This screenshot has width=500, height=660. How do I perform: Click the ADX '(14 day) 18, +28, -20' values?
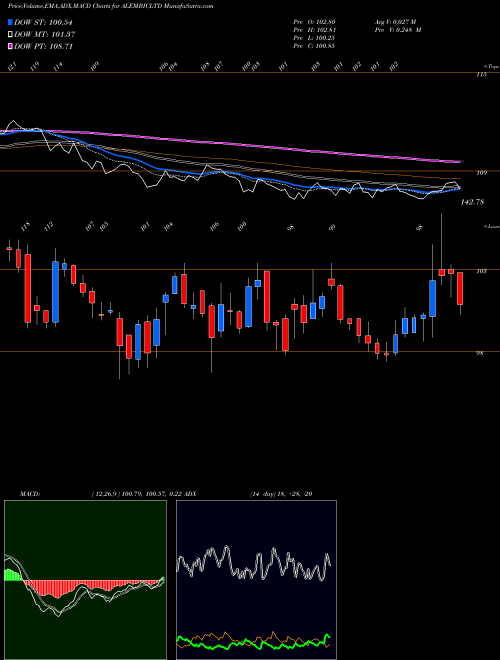pyautogui.click(x=281, y=494)
